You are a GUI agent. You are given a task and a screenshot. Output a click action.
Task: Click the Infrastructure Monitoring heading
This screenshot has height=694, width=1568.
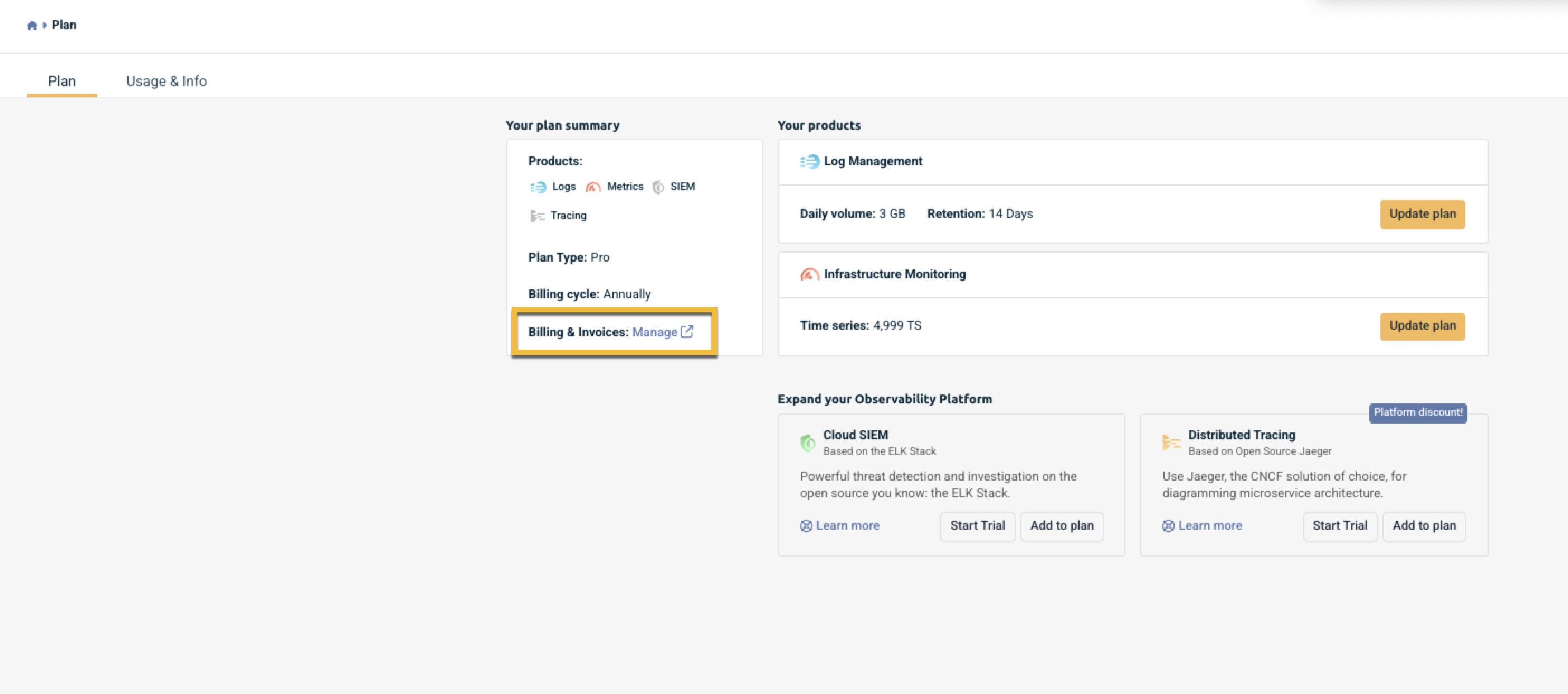point(895,274)
